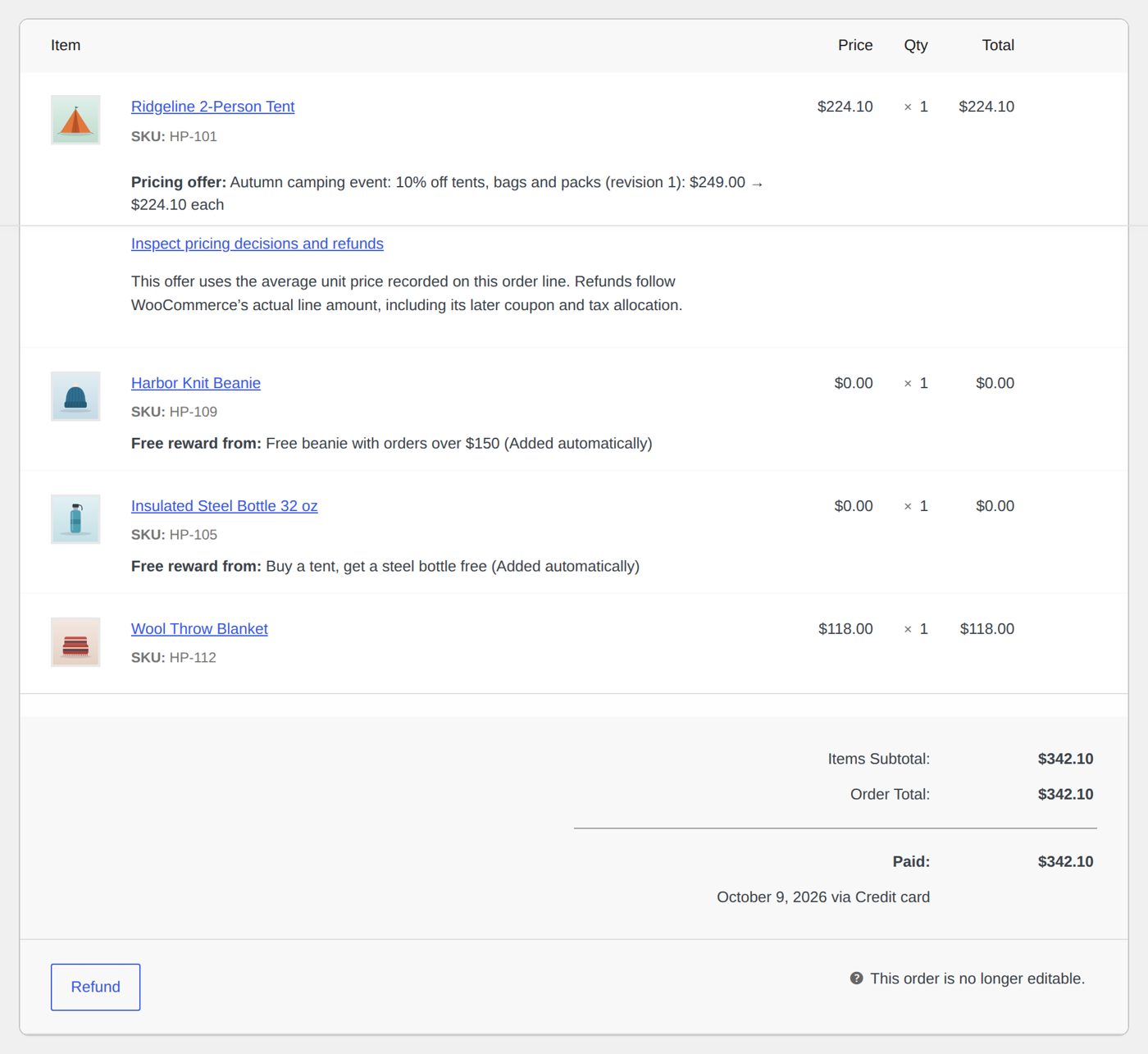Click the 'Items Subtotal:' label

tap(878, 759)
